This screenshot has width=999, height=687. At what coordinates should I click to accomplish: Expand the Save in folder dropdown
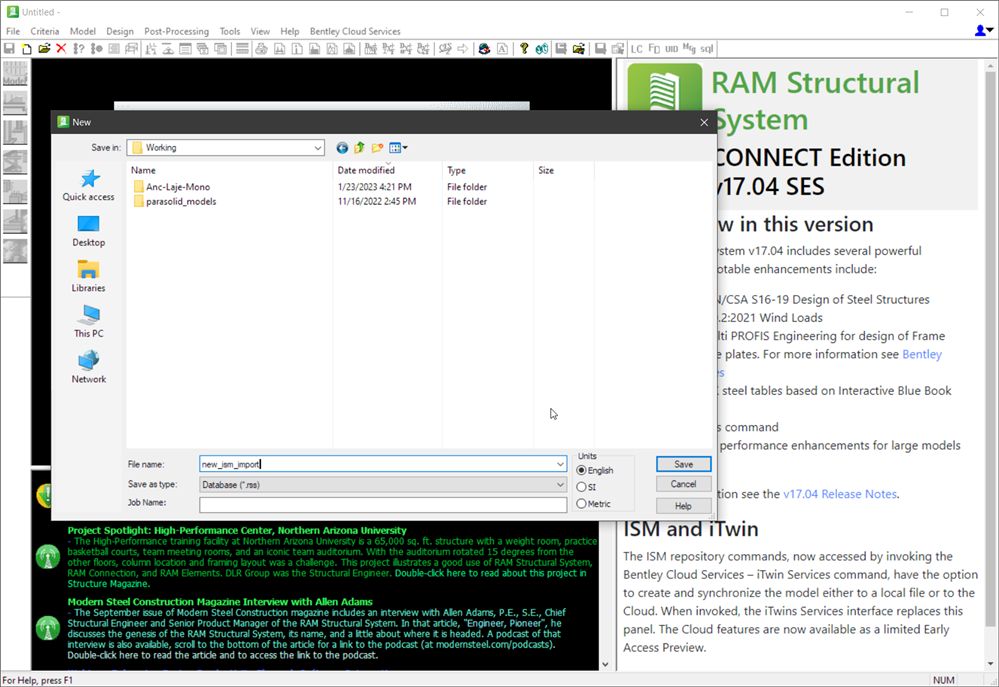click(317, 148)
